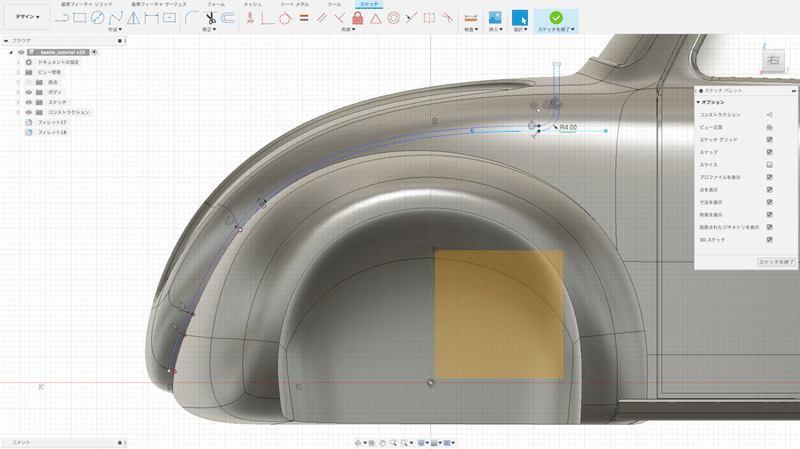The height and width of the screenshot is (449, 800).
Task: Uncheck the スケッチ グリッド checkbox
Action: point(769,140)
